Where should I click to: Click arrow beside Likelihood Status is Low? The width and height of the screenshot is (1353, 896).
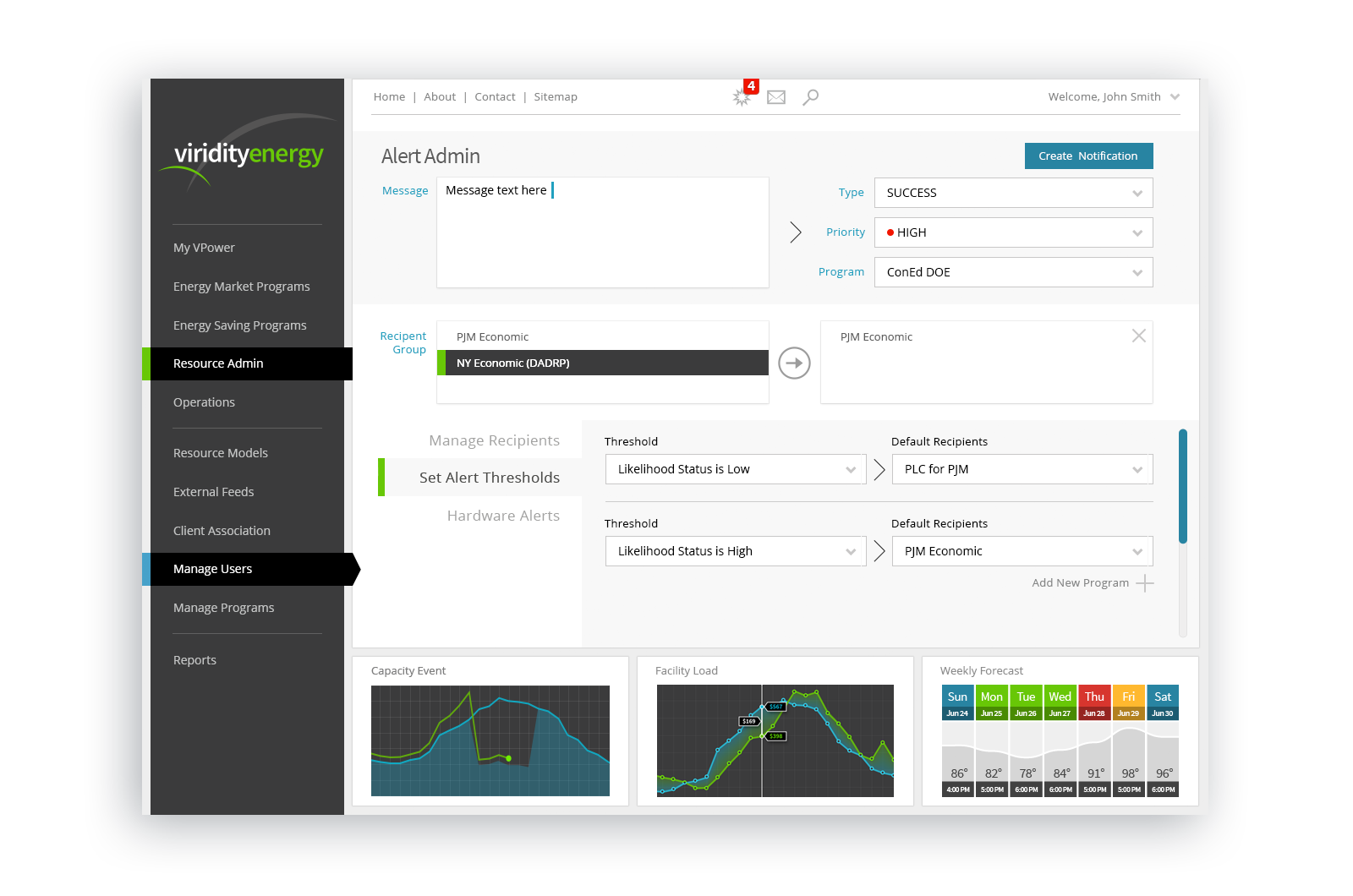click(879, 469)
